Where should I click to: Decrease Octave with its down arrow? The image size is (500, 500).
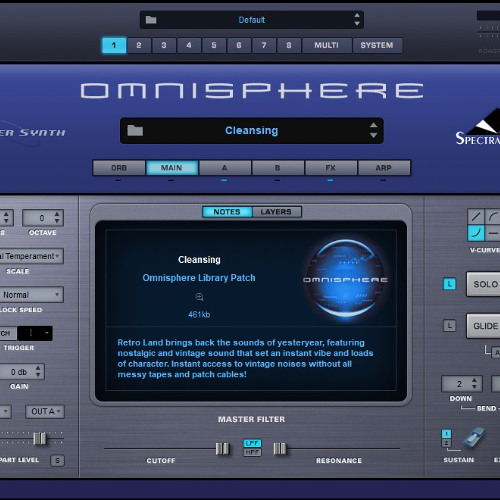pyautogui.click(x=57, y=221)
